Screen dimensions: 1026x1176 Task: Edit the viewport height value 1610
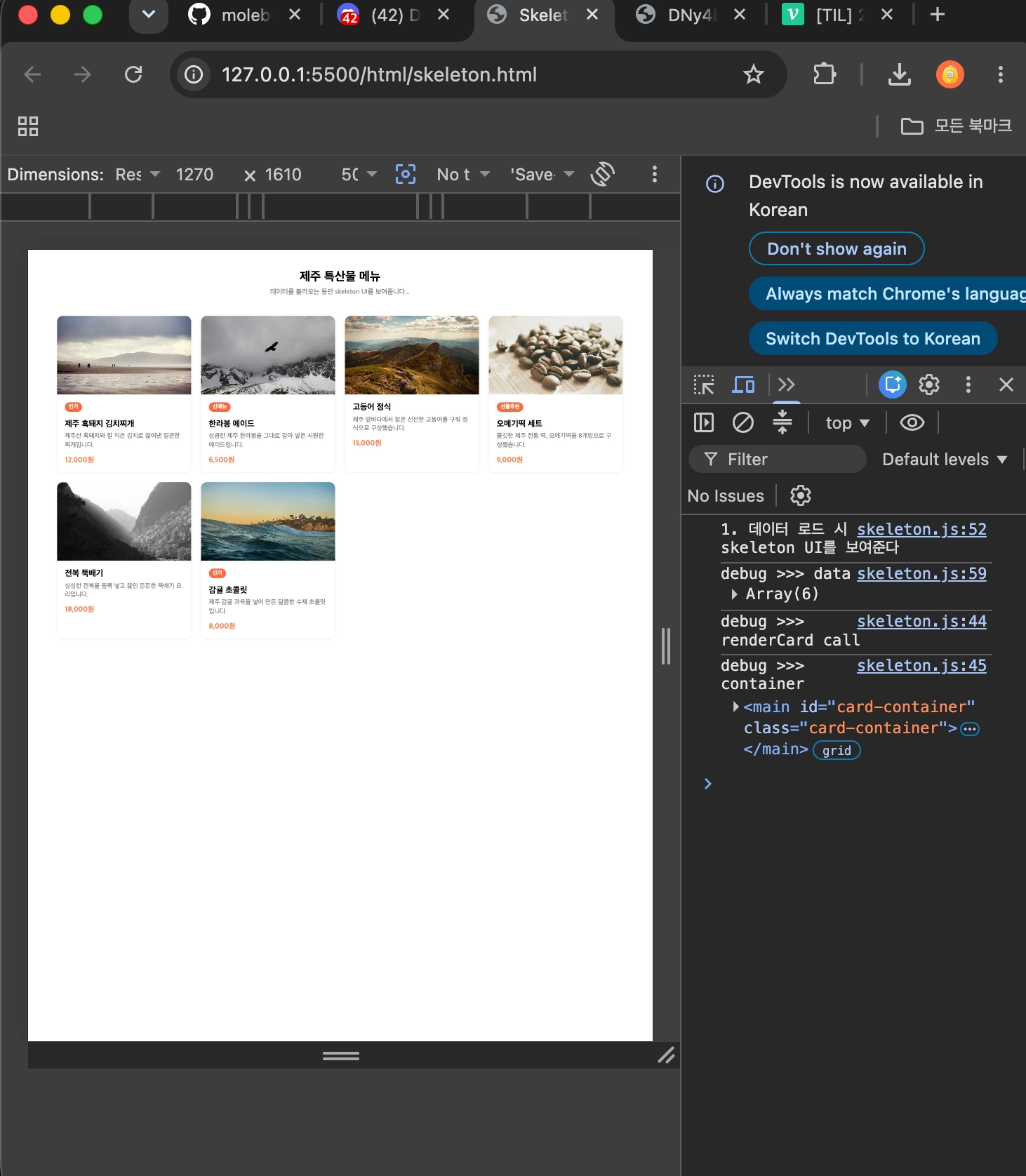(284, 175)
